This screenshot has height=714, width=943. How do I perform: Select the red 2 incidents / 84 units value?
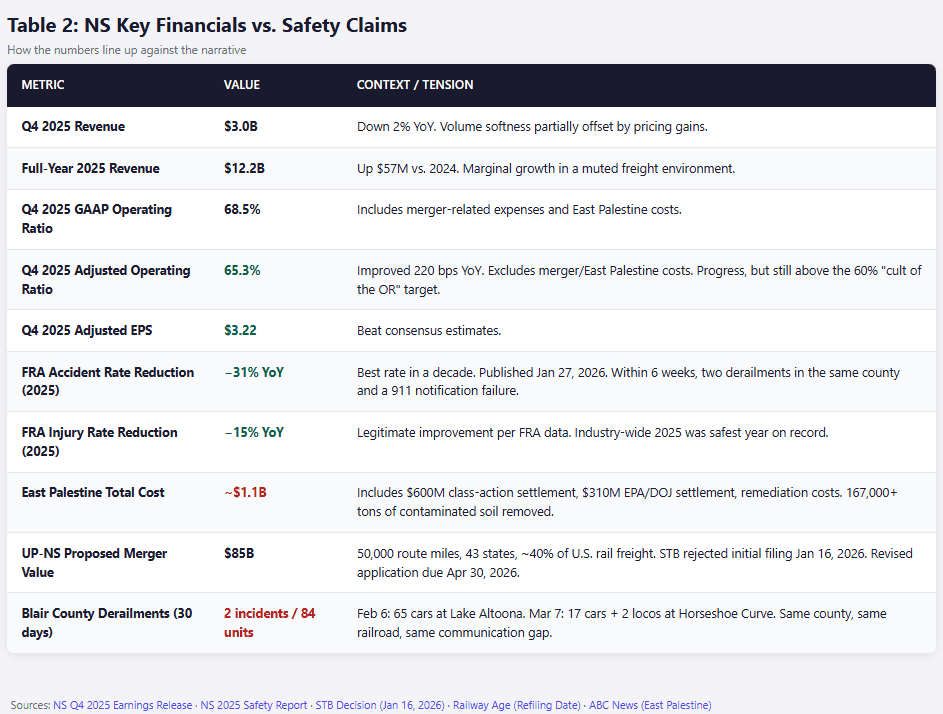269,623
